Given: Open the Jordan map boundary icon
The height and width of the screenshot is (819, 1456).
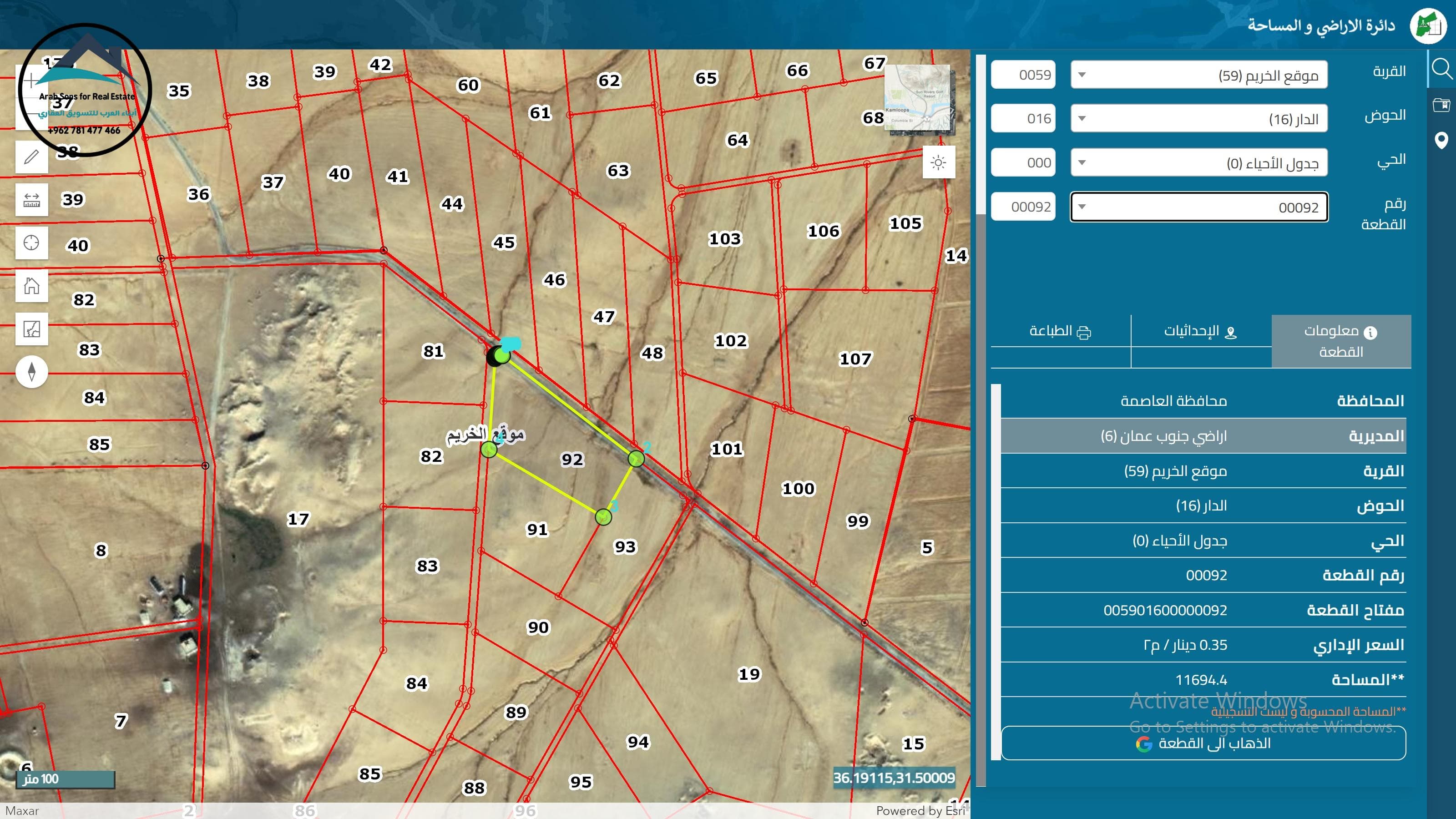Looking at the screenshot, I should [x=32, y=329].
